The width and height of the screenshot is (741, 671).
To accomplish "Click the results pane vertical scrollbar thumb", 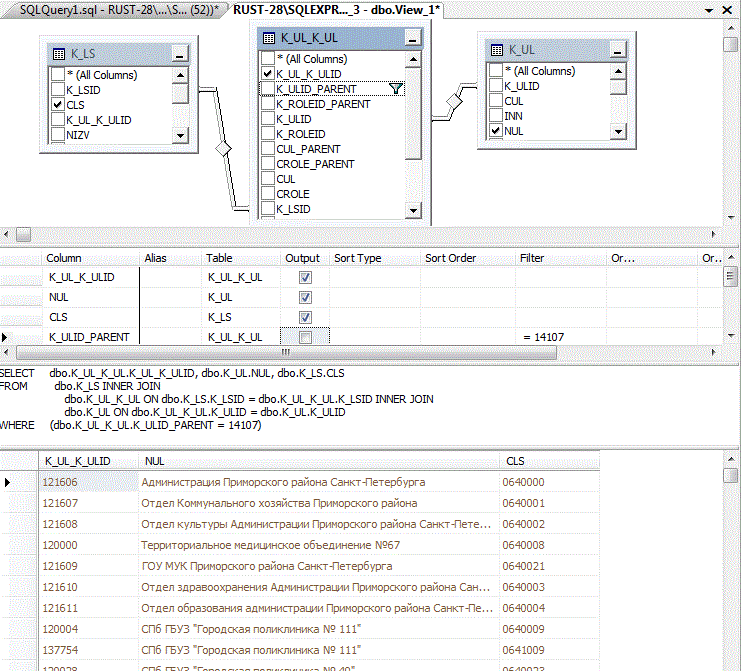I will (730, 475).
